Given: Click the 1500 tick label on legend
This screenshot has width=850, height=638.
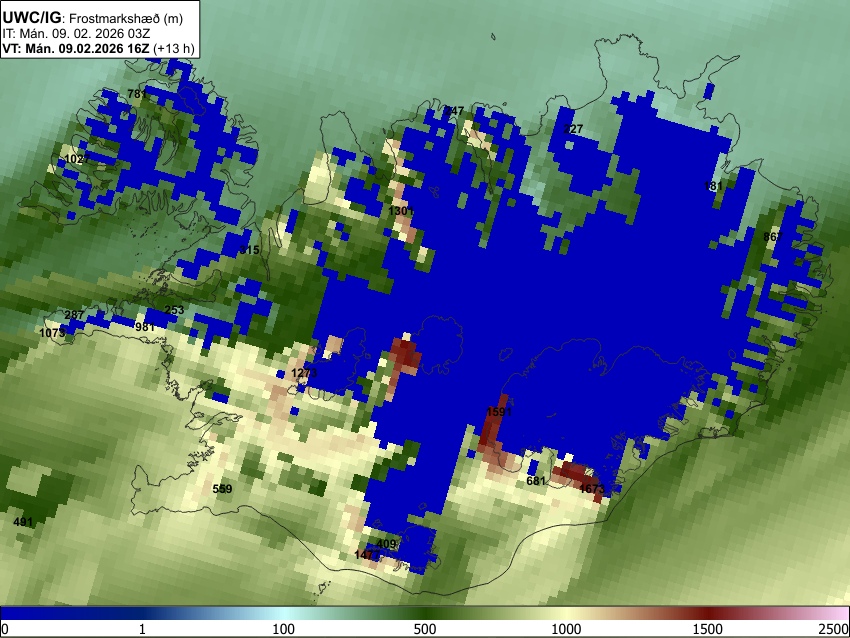Looking at the screenshot, I should (708, 629).
